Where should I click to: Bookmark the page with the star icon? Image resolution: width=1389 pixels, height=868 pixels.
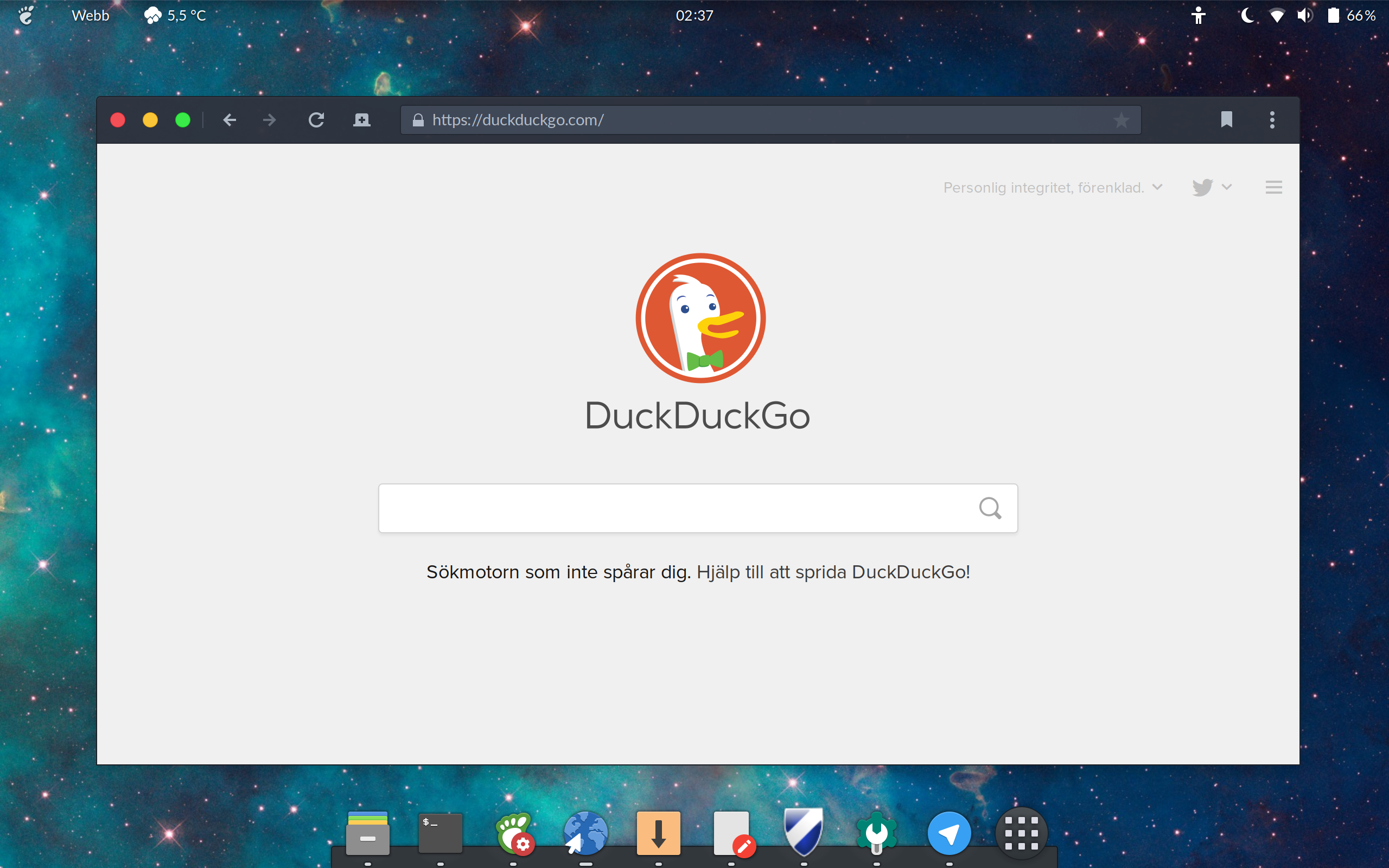pos(1121,120)
